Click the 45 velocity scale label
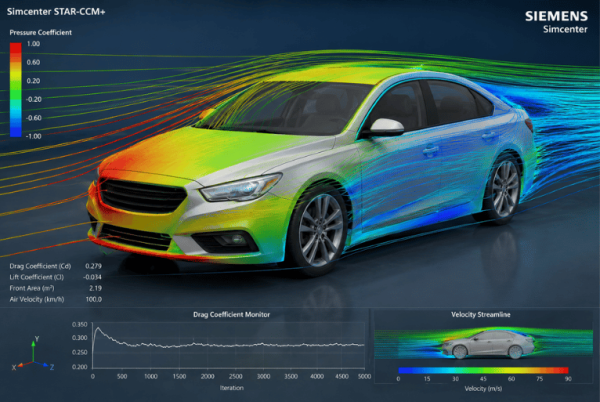The height and width of the screenshot is (402, 600). click(x=483, y=379)
